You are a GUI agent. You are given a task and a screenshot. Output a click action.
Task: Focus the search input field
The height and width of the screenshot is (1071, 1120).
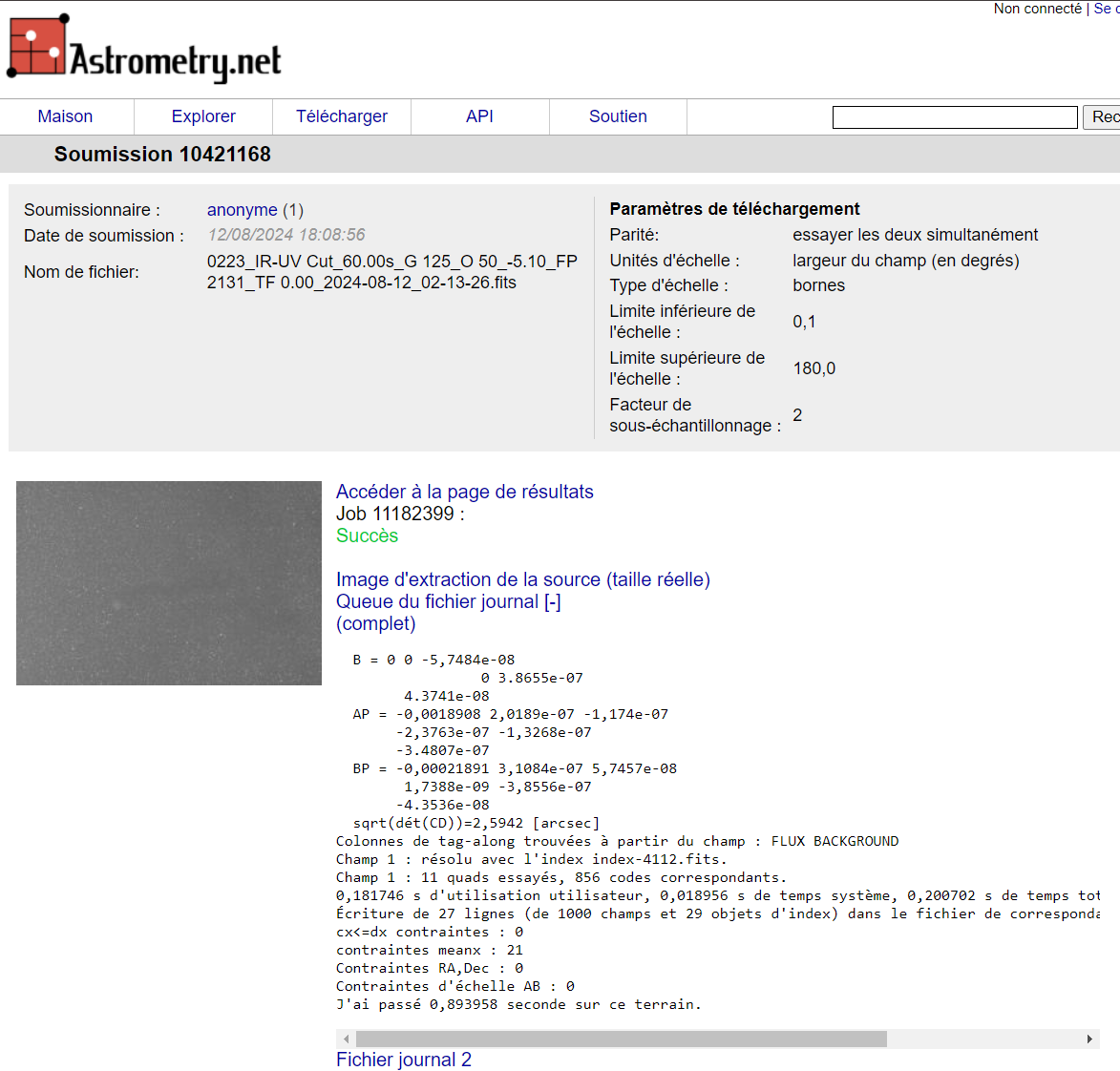pos(955,117)
